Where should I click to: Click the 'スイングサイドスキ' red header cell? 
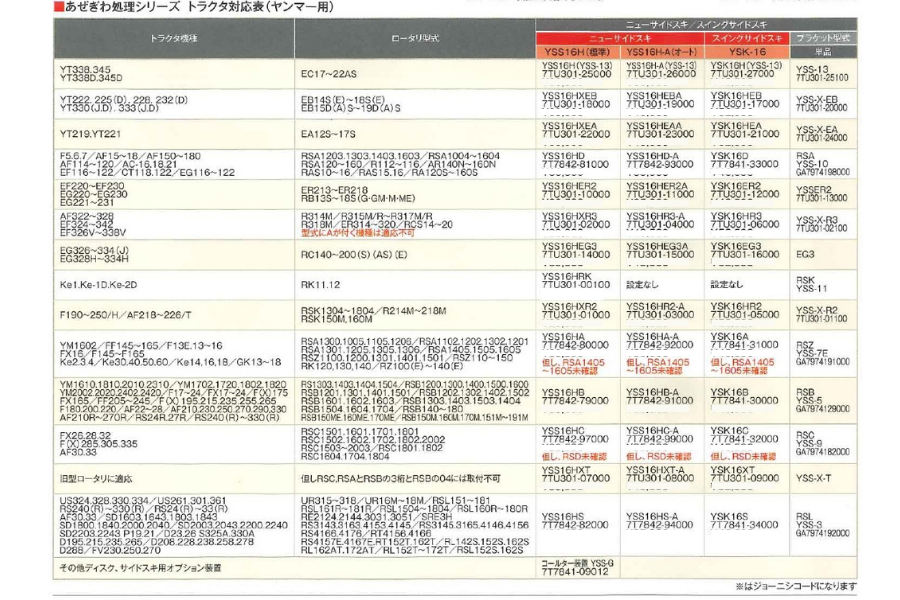point(747,38)
